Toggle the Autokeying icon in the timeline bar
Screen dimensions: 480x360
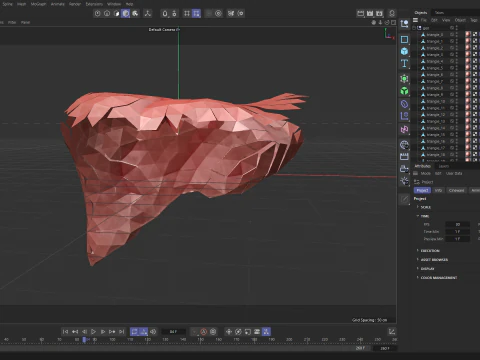tap(204, 332)
